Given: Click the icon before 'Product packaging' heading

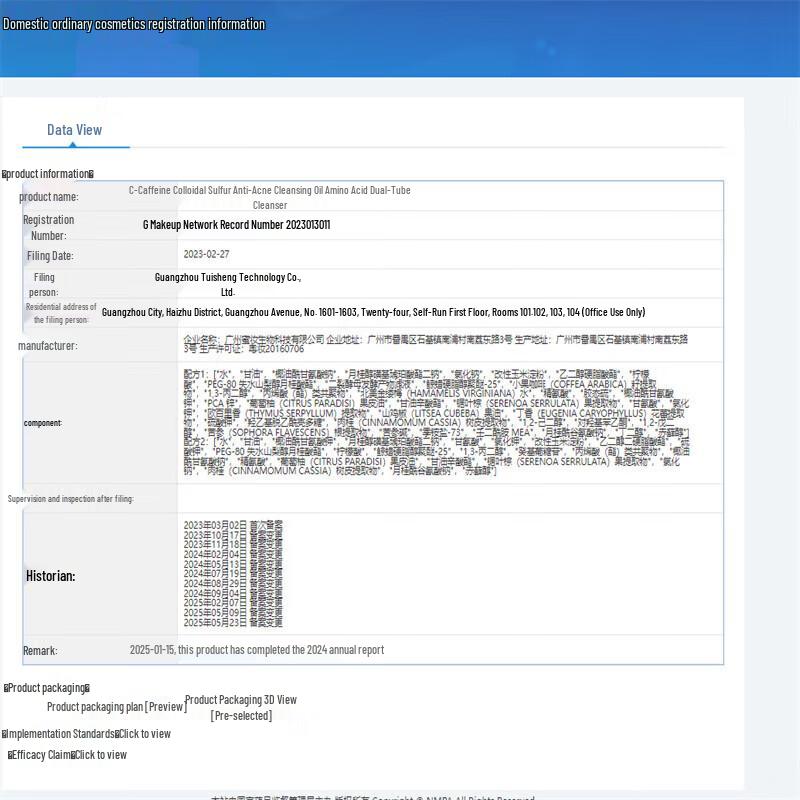Looking at the screenshot, I should [x=6, y=688].
